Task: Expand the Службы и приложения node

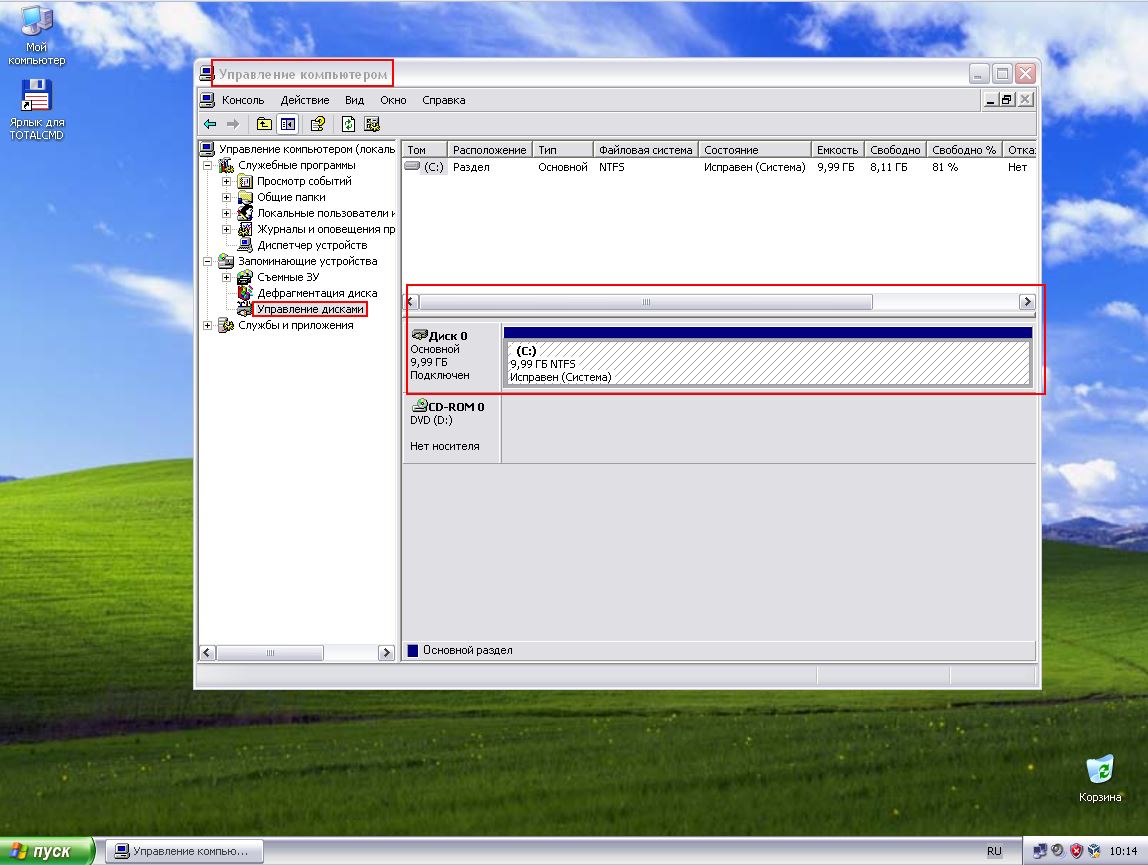Action: pos(207,325)
